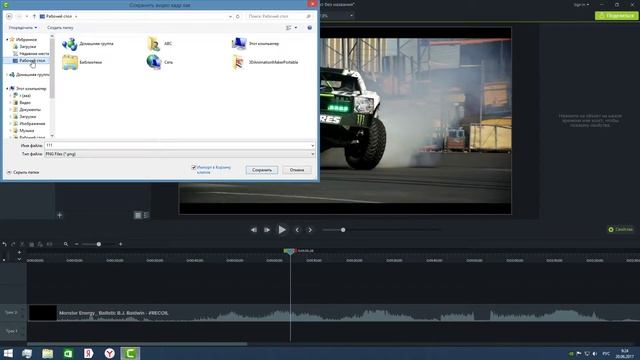
Task: Open the Libraries folder
Action: tap(82, 62)
